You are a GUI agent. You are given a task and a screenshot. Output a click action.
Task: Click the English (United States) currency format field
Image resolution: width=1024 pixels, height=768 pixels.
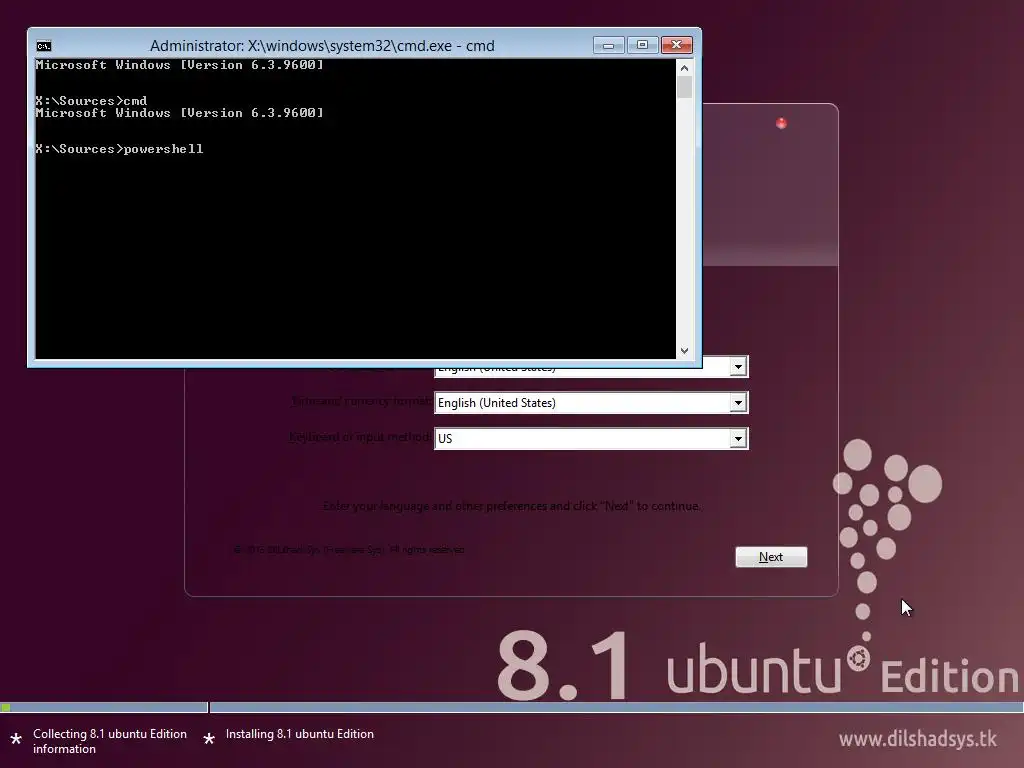coord(590,403)
